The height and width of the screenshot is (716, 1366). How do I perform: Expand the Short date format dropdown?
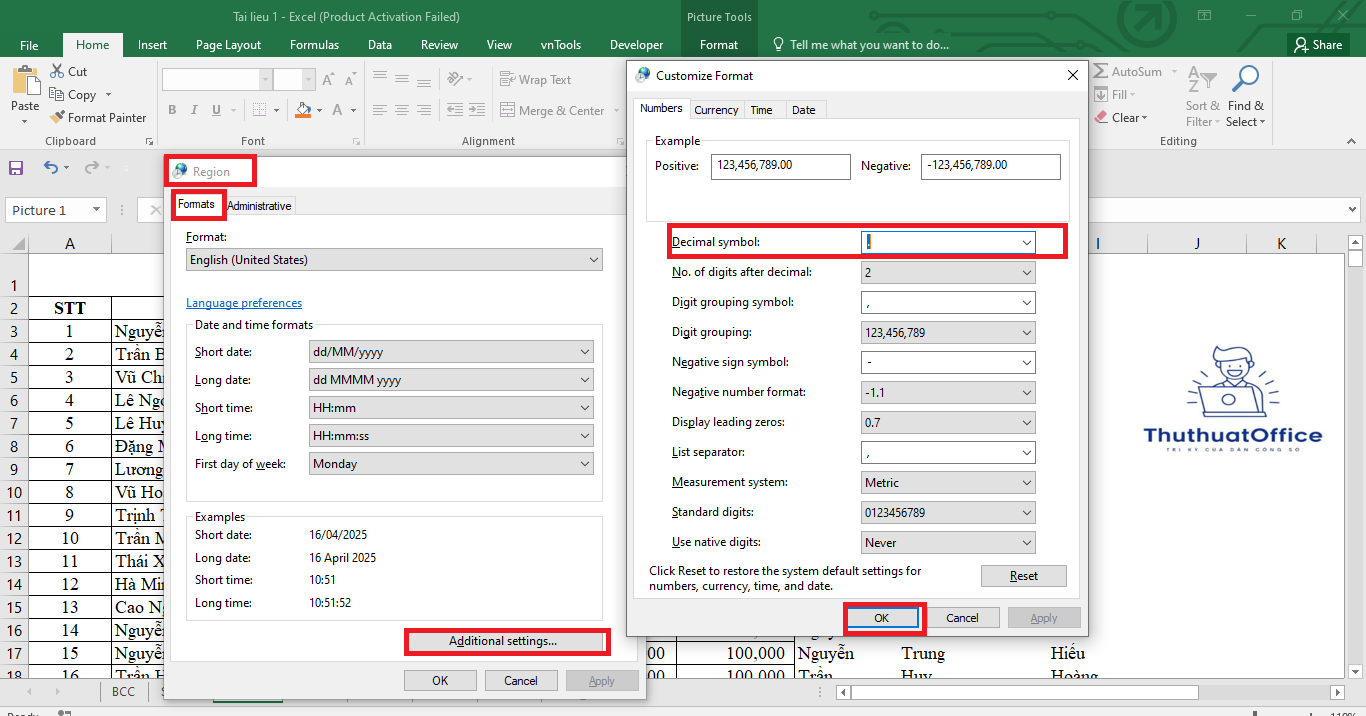click(584, 352)
